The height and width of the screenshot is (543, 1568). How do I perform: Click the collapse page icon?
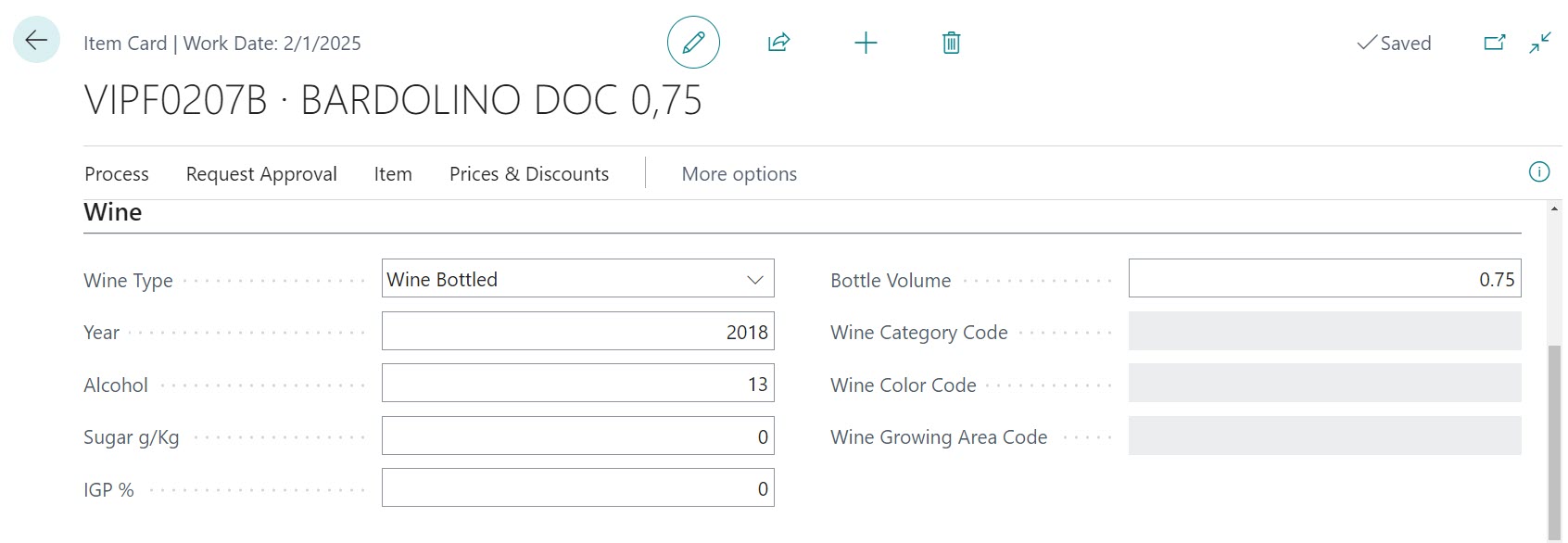[x=1540, y=43]
